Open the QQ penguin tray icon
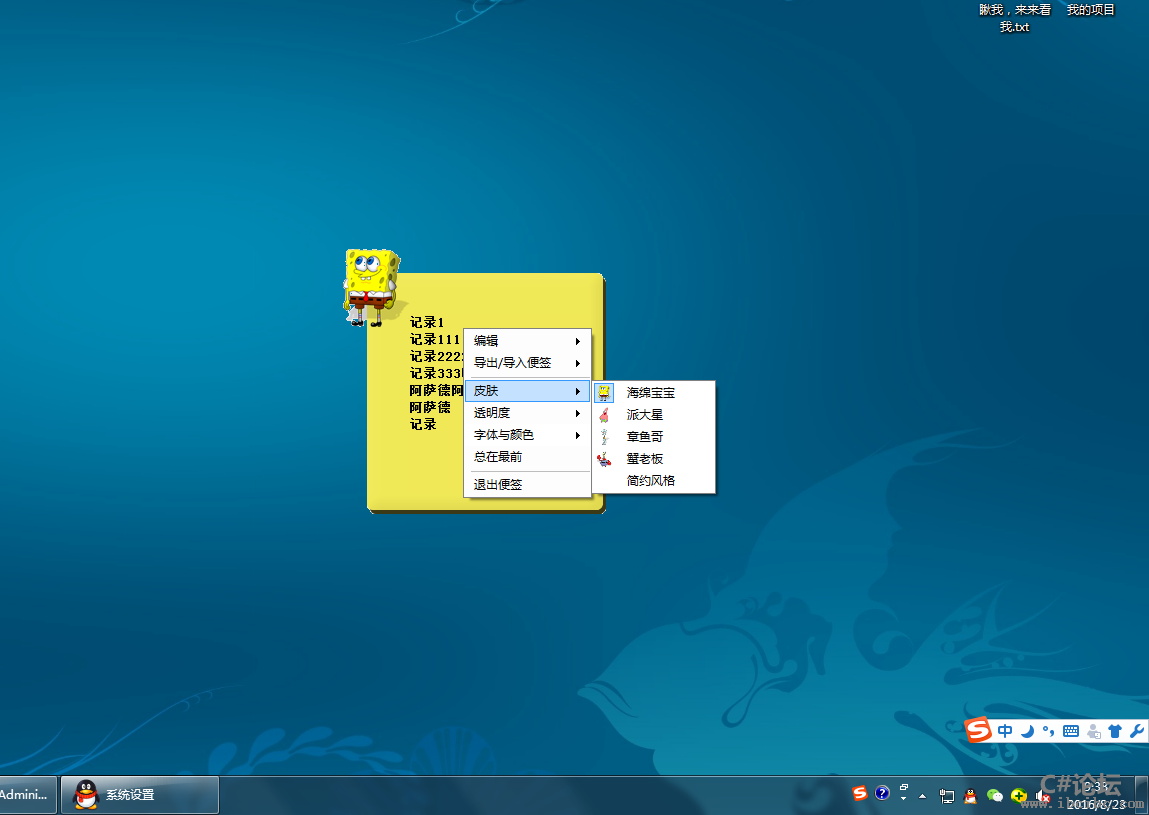 tap(970, 796)
